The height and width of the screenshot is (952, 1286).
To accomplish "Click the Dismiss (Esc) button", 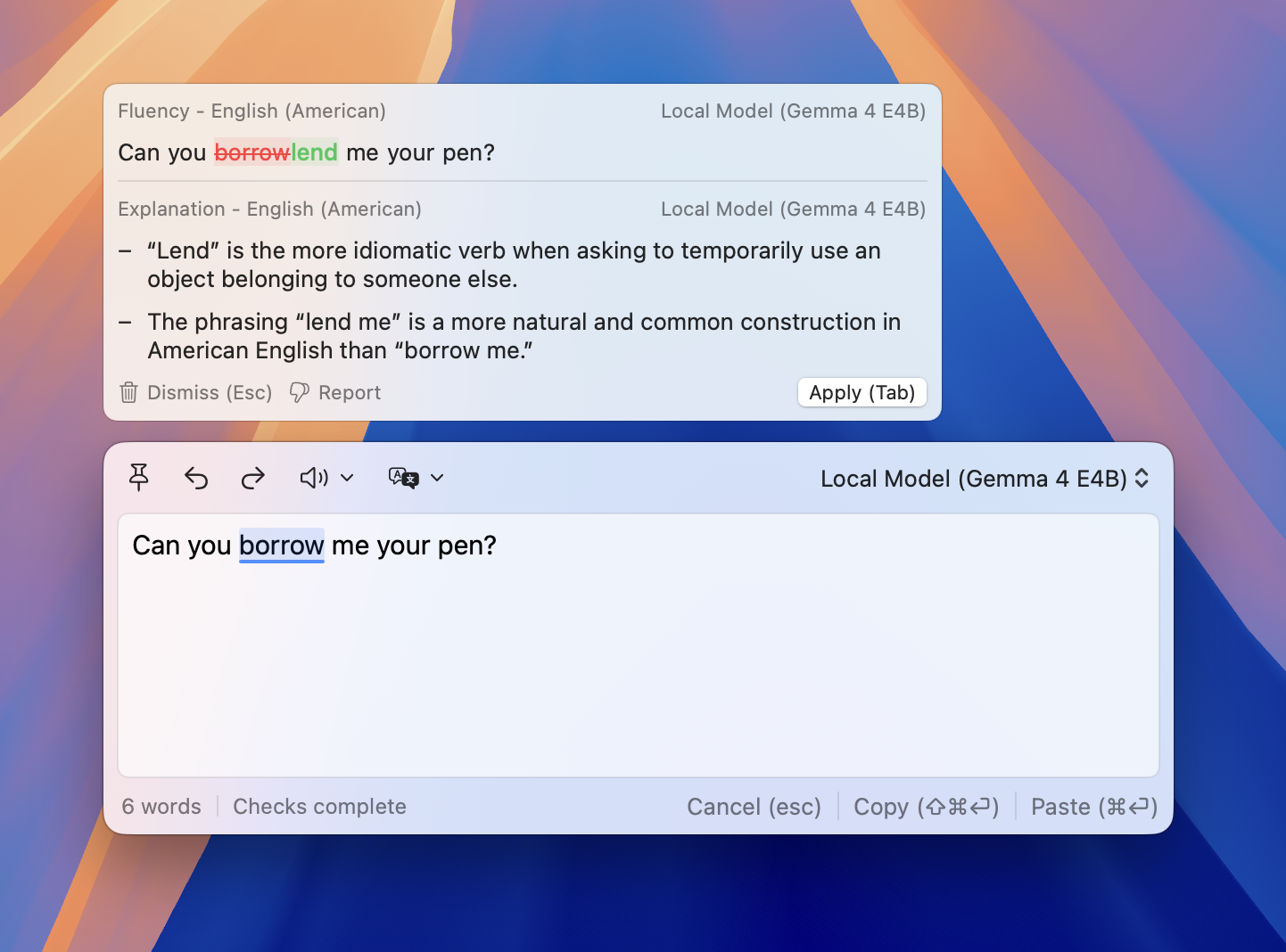I will click(195, 393).
